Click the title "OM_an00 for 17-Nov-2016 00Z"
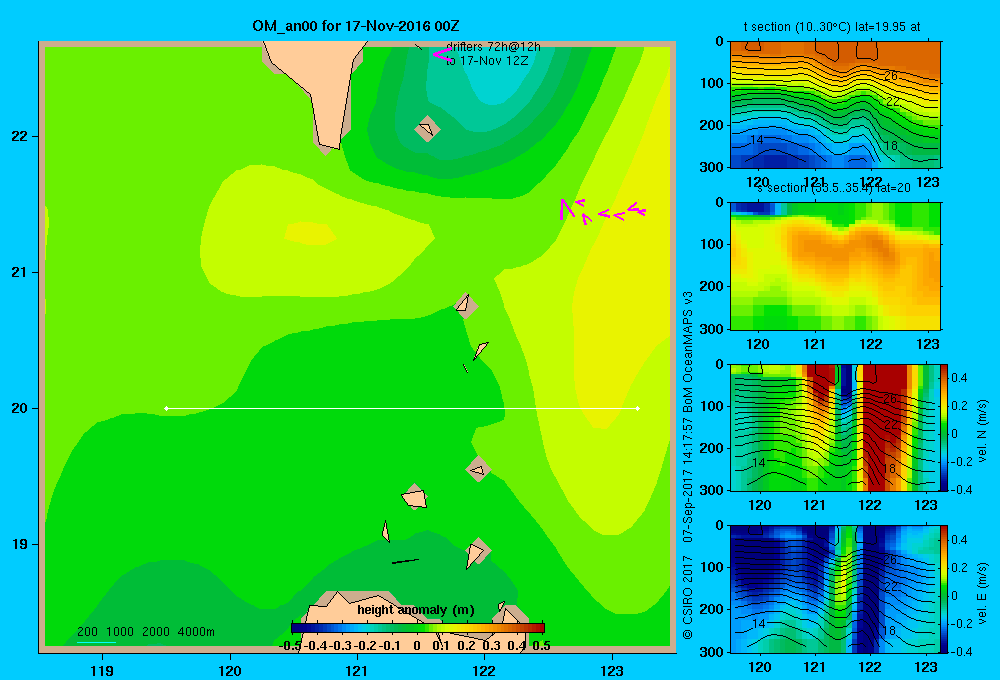1000x680 pixels. point(356,26)
